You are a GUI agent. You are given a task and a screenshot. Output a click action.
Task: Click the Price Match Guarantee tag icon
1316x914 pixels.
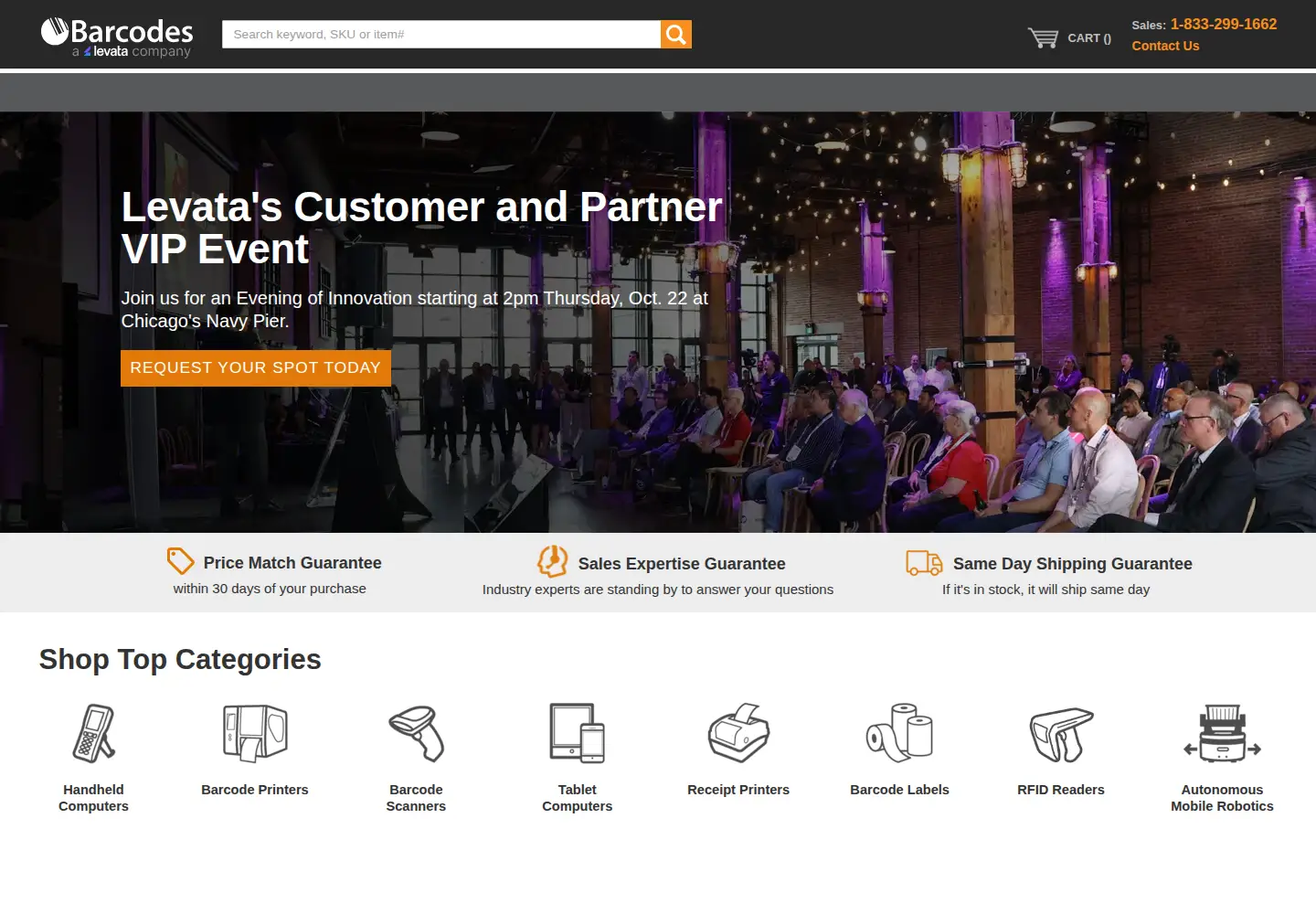point(180,561)
